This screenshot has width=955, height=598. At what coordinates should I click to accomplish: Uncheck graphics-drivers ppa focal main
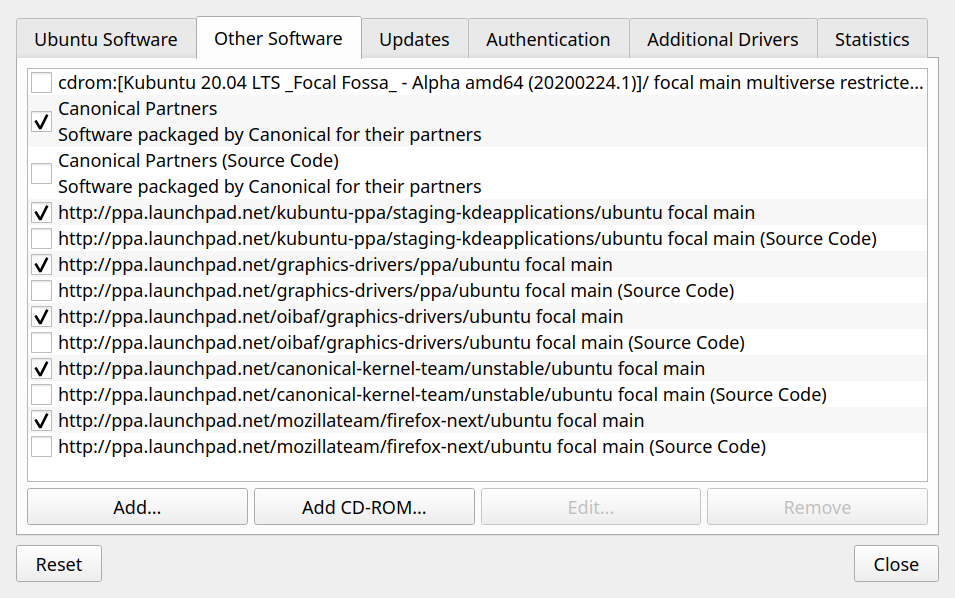click(x=41, y=265)
